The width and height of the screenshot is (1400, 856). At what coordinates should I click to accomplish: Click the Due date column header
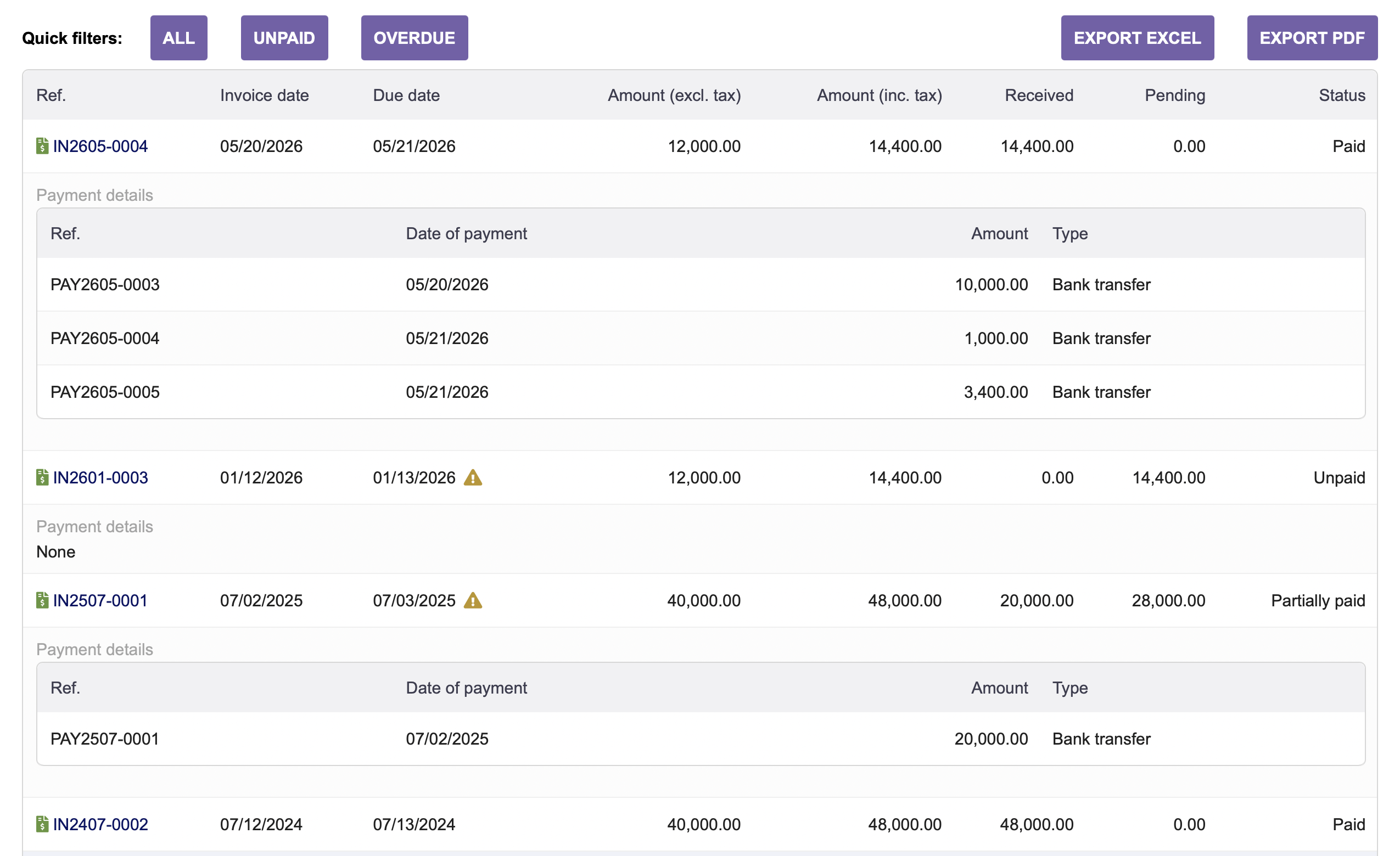[406, 95]
